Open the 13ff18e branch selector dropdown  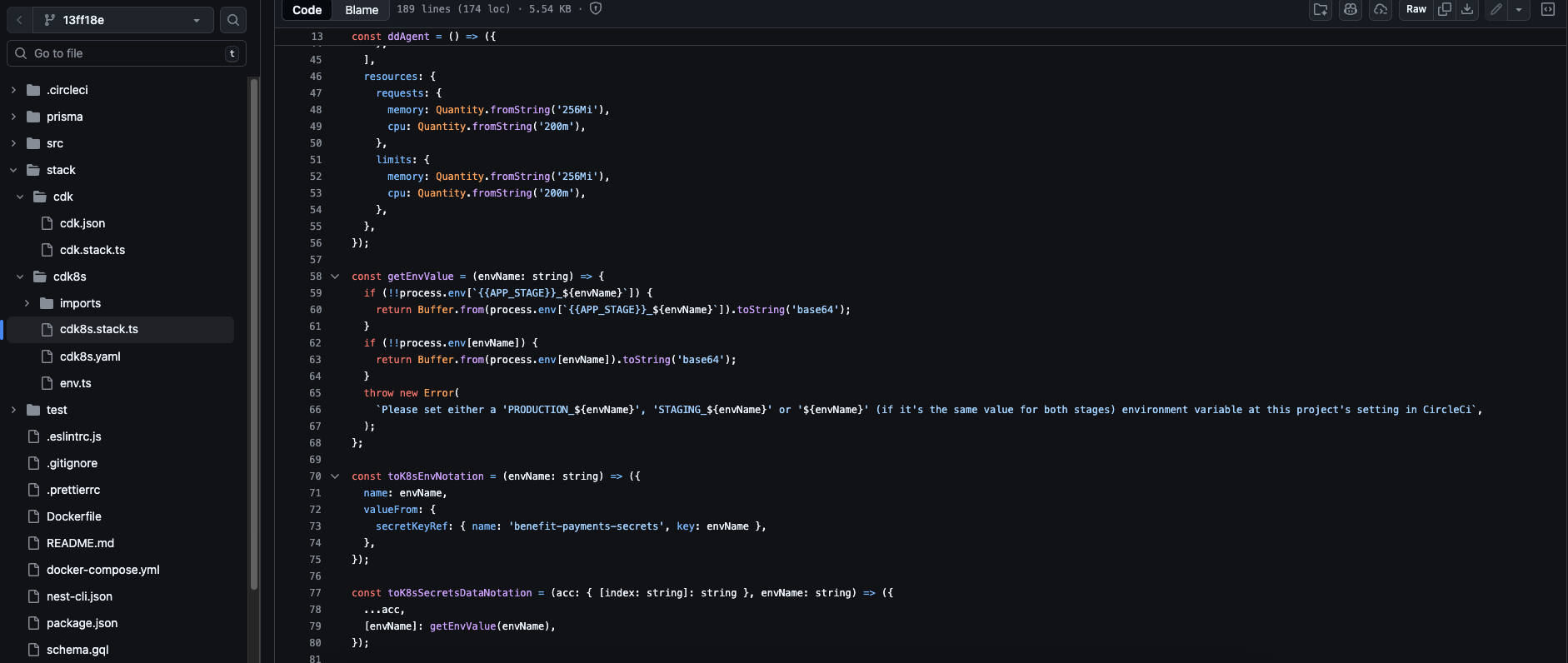pyautogui.click(x=123, y=20)
